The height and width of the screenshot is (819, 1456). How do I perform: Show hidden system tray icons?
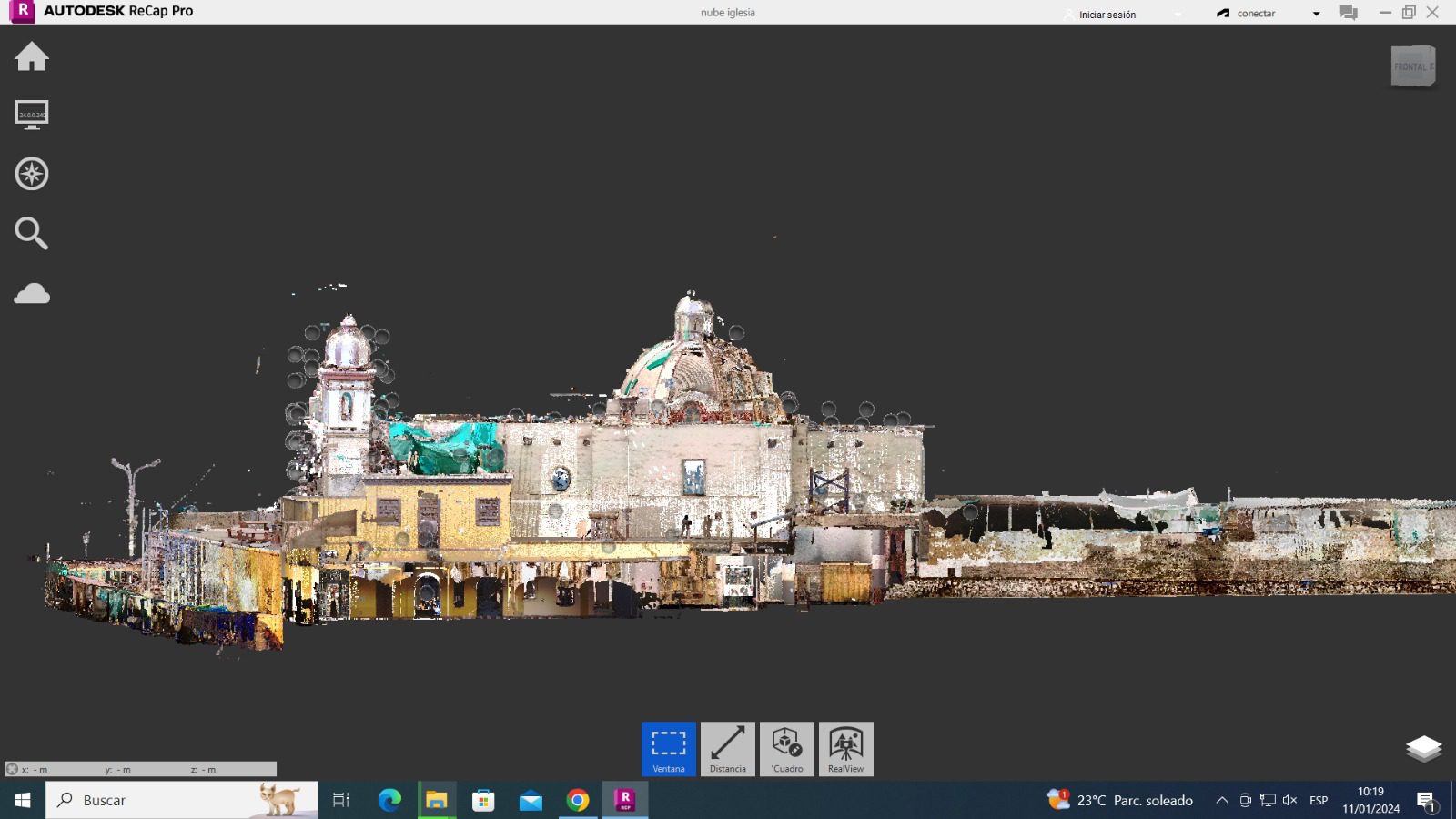1222,800
